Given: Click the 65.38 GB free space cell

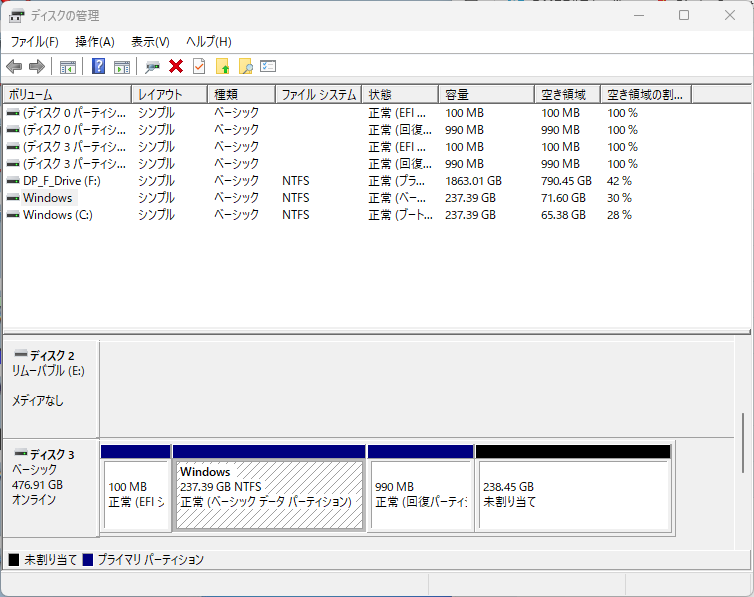Looking at the screenshot, I should 563,215.
